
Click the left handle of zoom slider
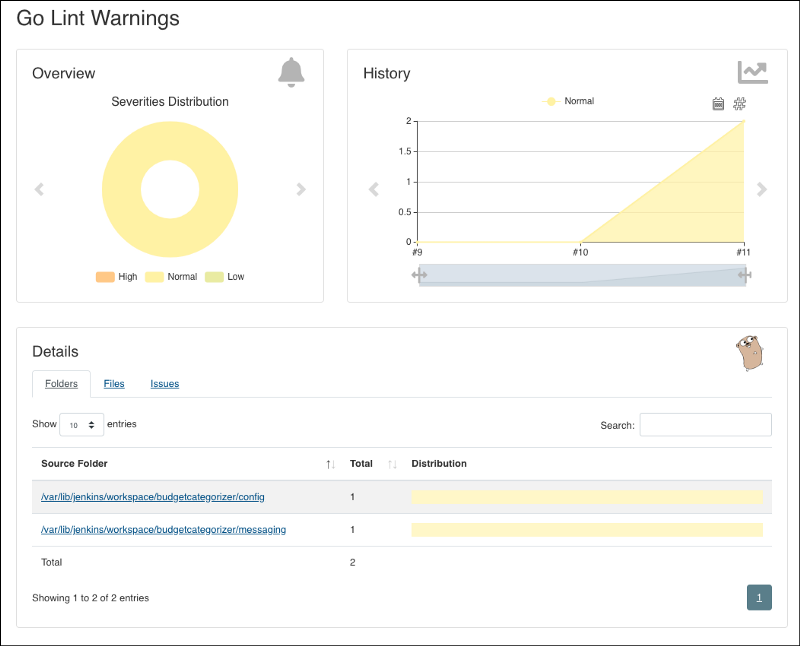[420, 275]
